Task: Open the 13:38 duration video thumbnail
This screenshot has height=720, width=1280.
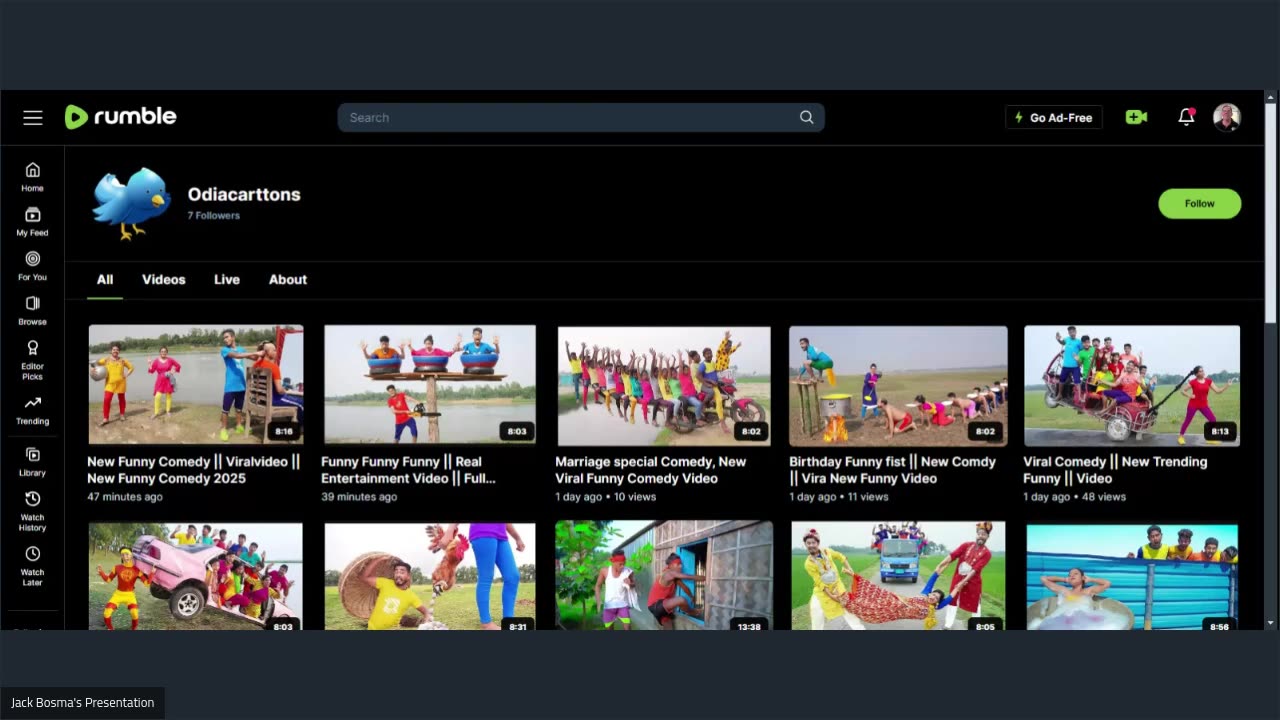Action: pos(664,576)
